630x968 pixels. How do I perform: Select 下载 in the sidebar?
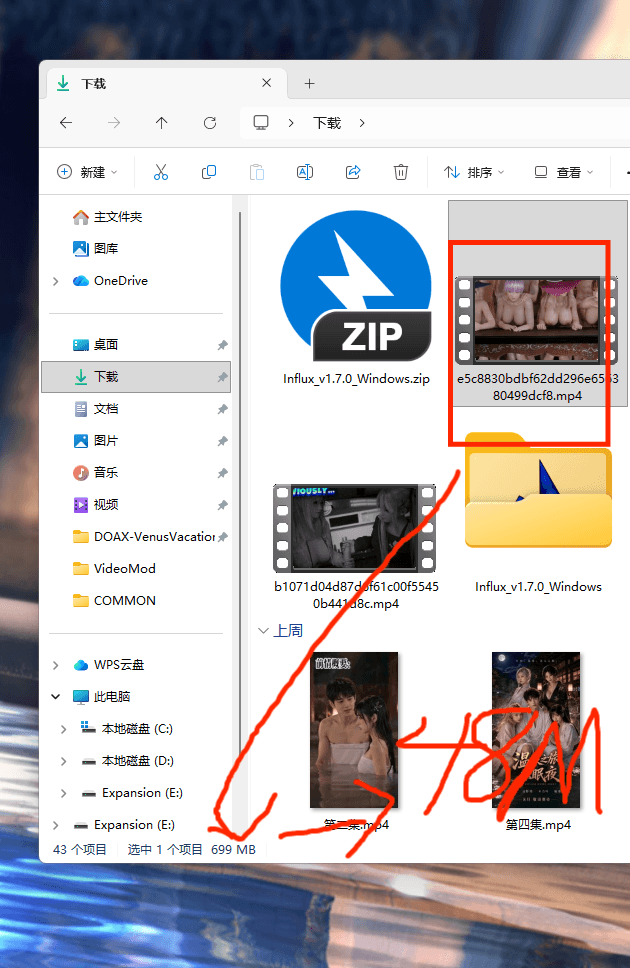click(136, 377)
